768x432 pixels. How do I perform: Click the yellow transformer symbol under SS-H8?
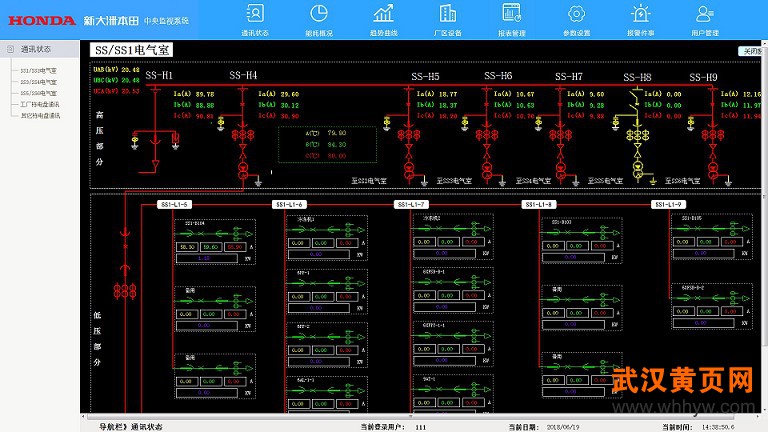[x=637, y=170]
